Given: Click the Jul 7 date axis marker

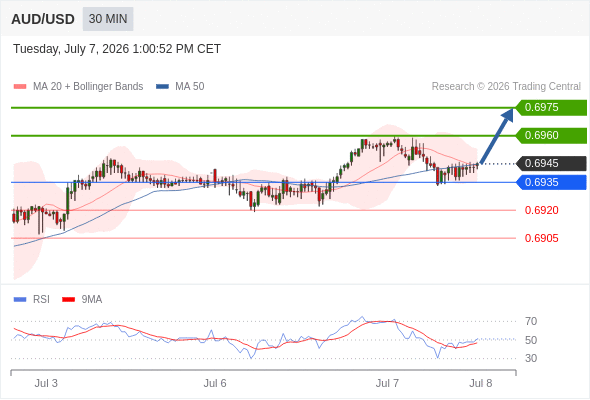Looking at the screenshot, I should (x=387, y=383).
